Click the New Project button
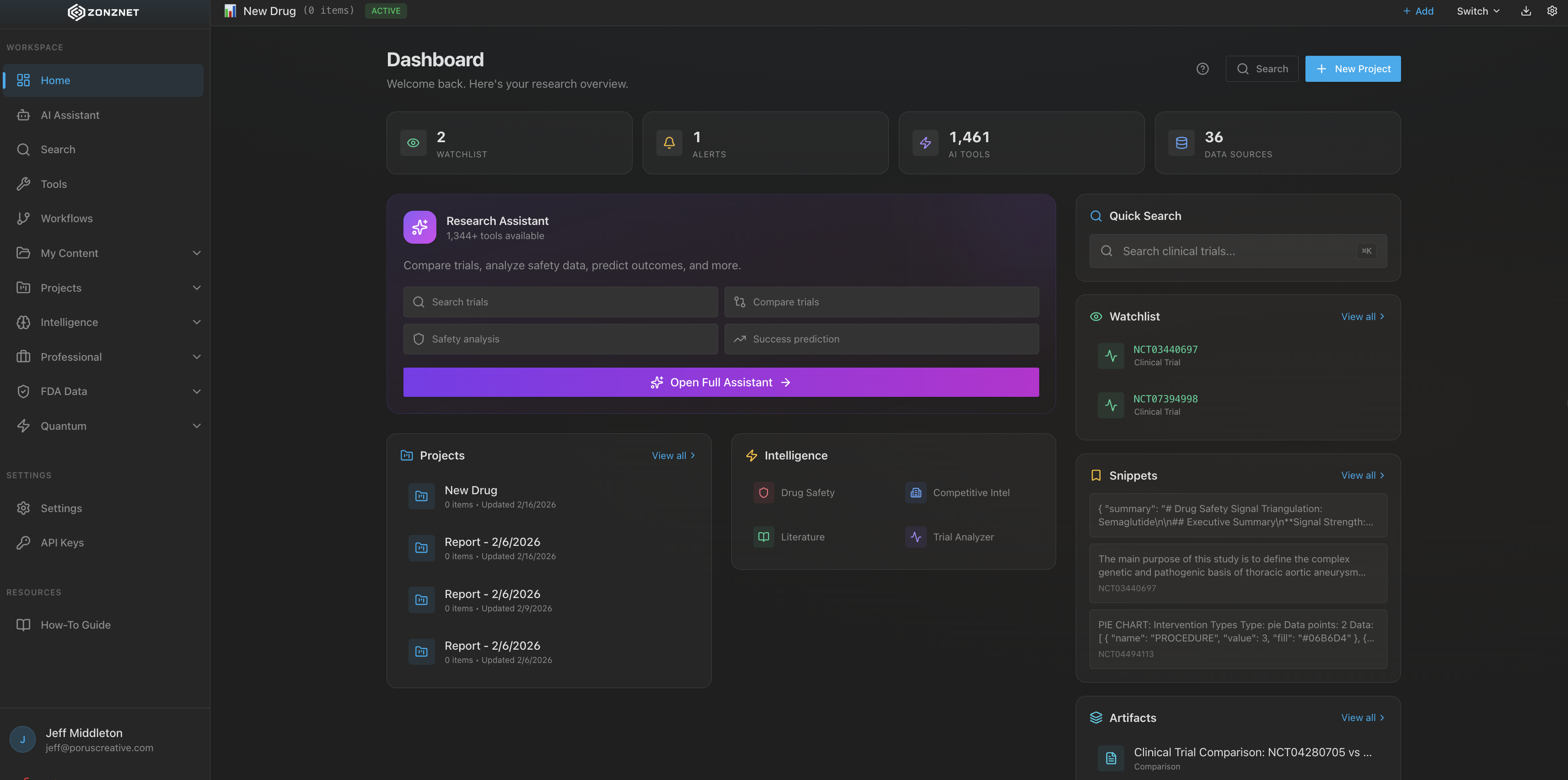Image resolution: width=1568 pixels, height=780 pixels. point(1353,68)
